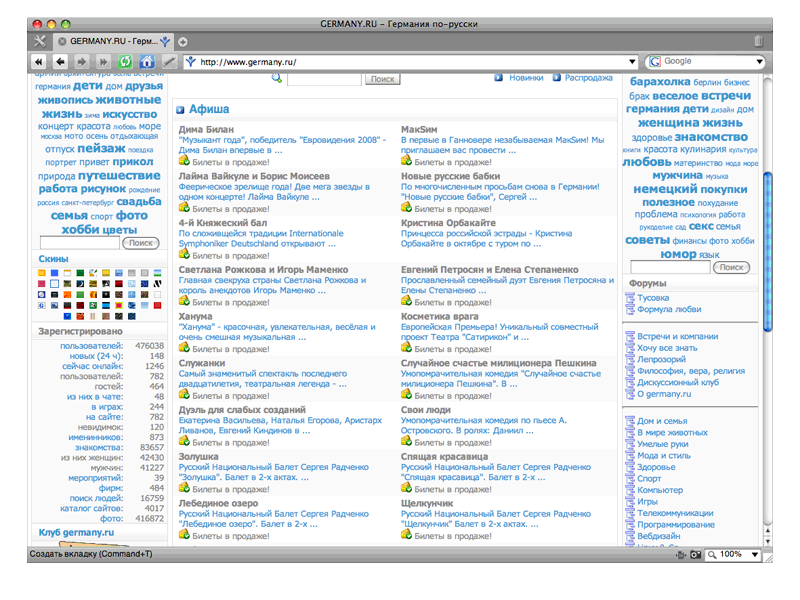Open the Тусовка forum

(653, 298)
